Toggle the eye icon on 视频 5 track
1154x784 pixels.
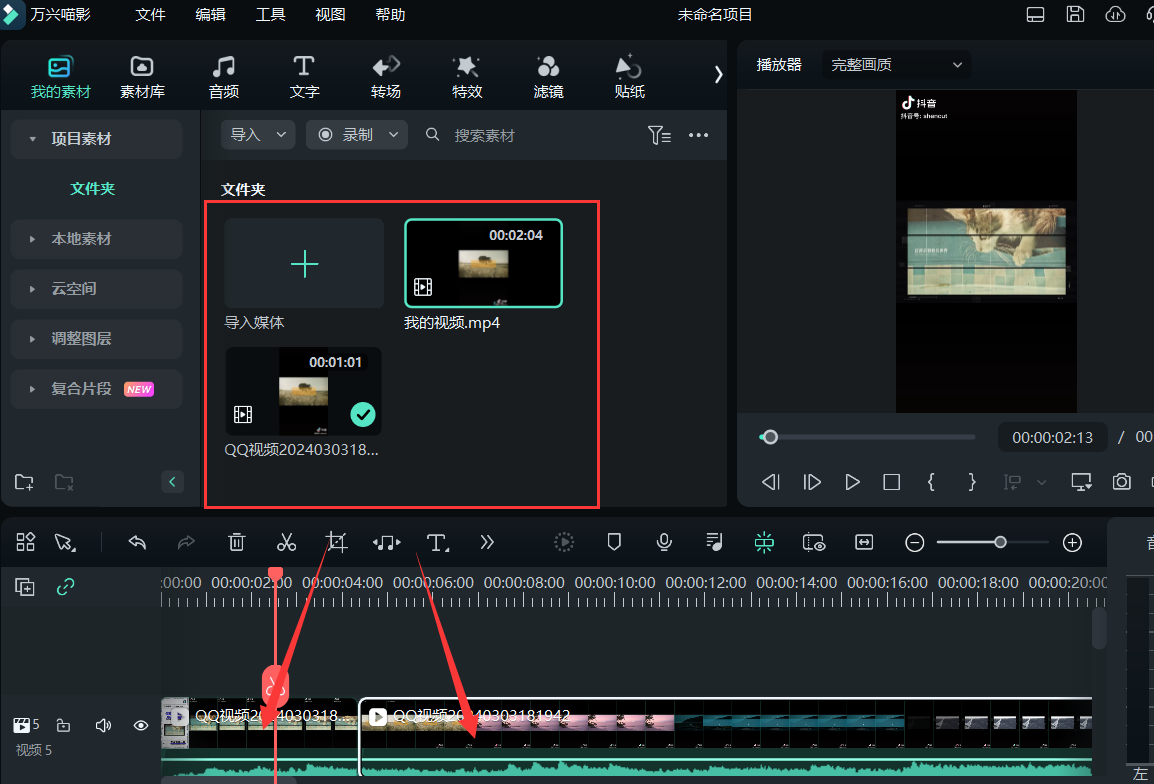click(x=141, y=725)
